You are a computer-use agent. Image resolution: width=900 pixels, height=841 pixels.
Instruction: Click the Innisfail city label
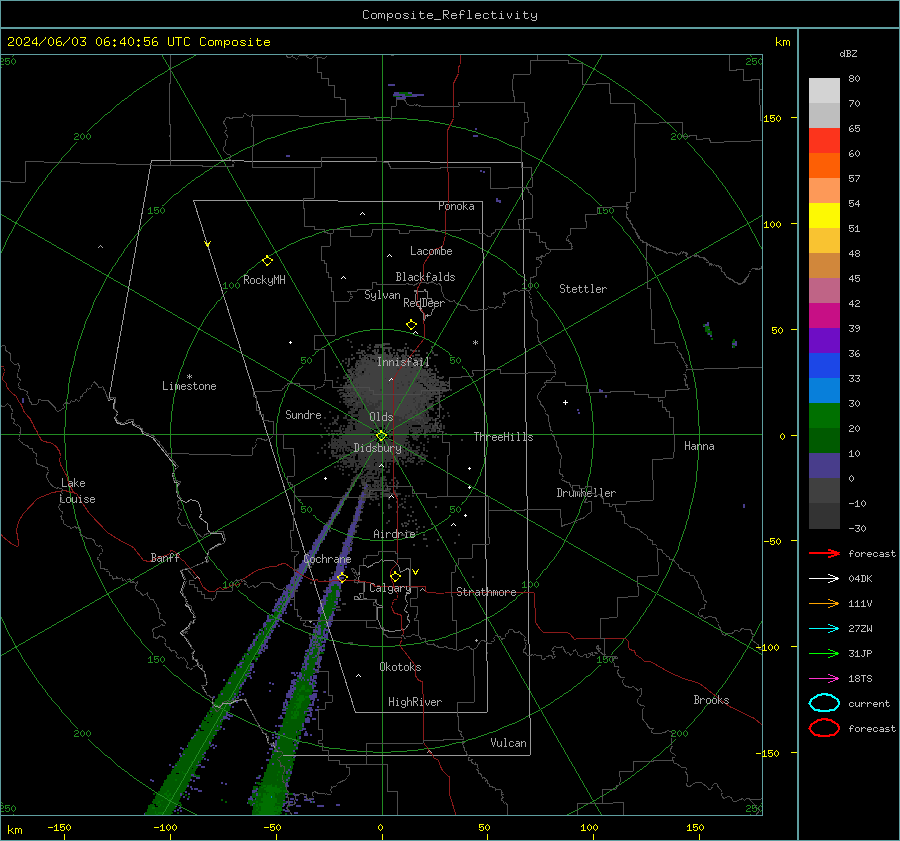pyautogui.click(x=403, y=362)
